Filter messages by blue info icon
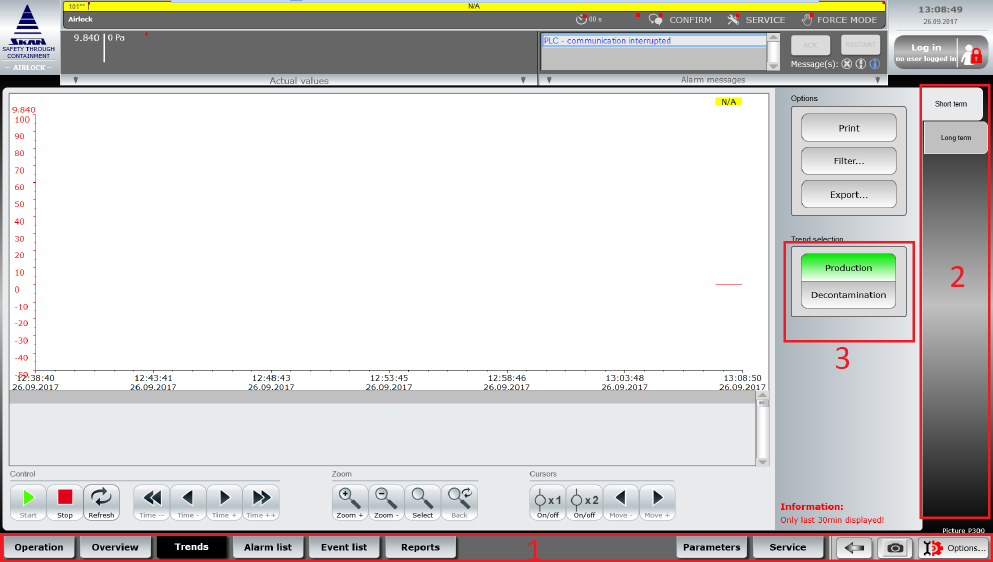 [875, 64]
